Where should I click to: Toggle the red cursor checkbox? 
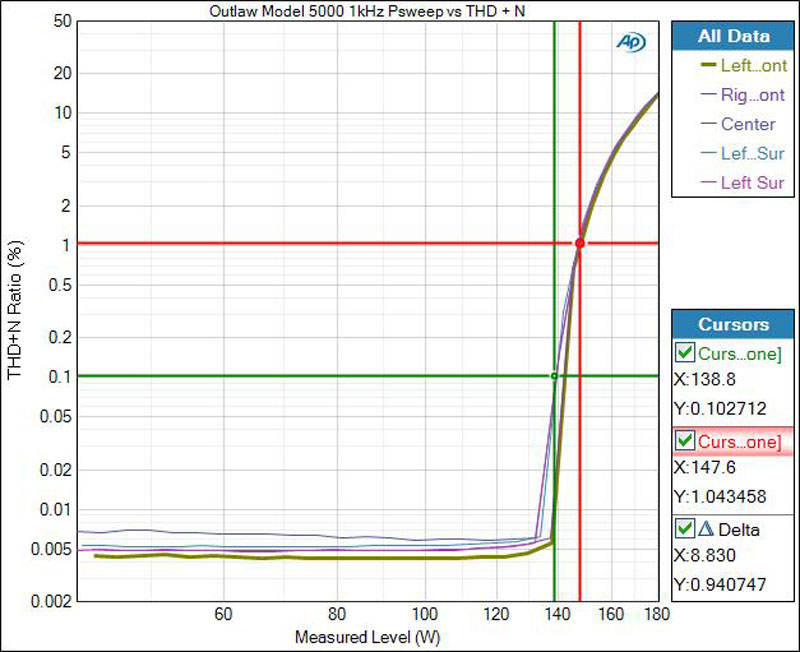(x=685, y=441)
